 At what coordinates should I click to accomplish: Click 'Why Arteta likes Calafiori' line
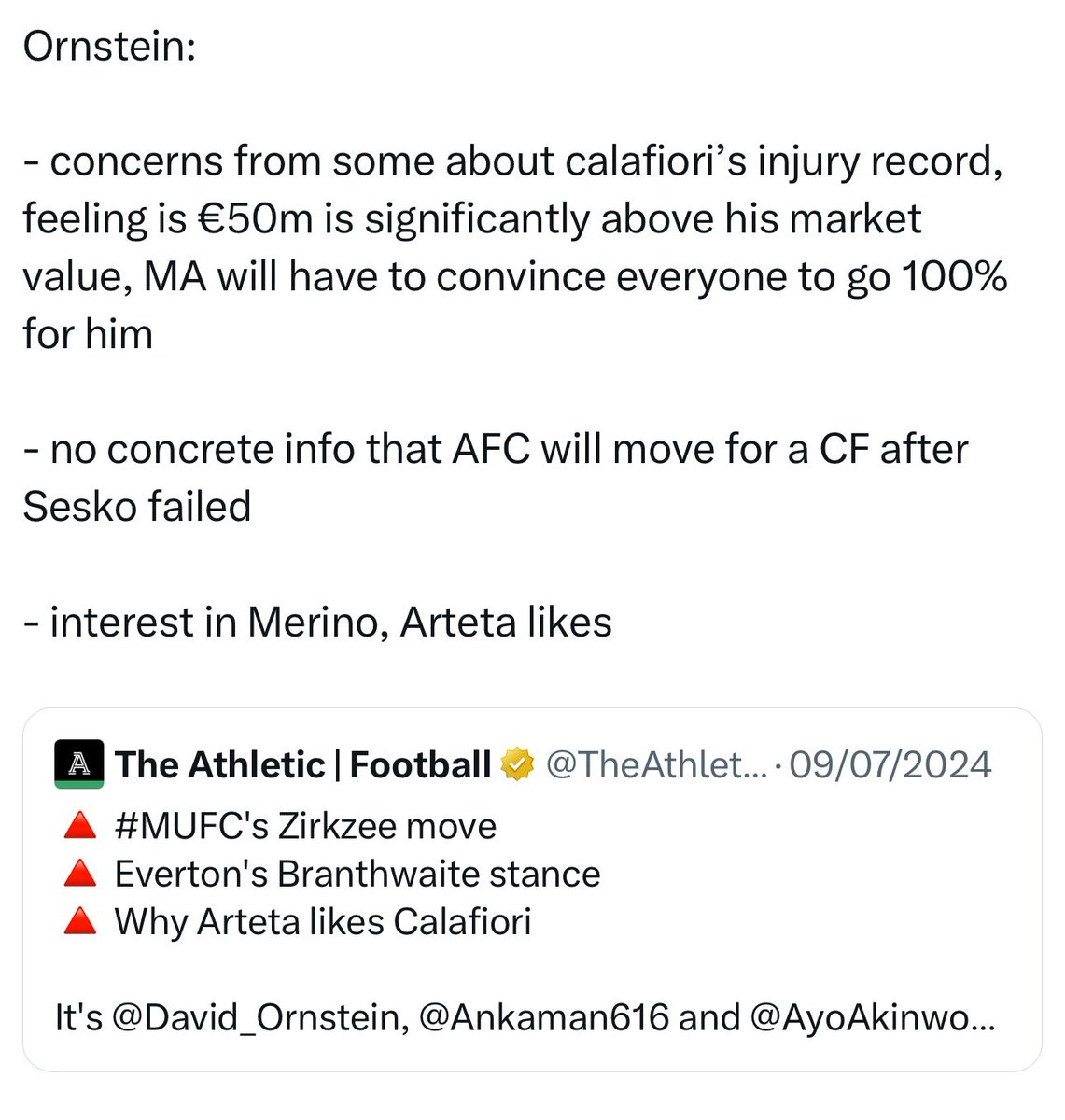(323, 921)
